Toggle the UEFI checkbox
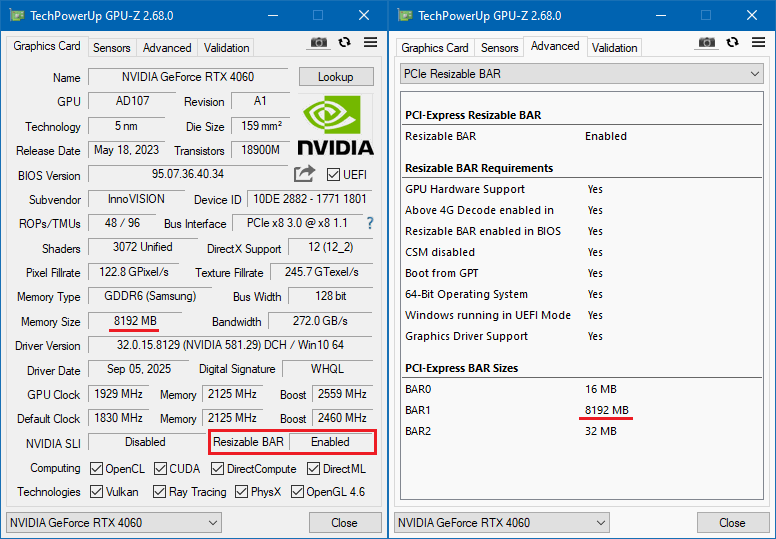The image size is (776, 539). 333,175
